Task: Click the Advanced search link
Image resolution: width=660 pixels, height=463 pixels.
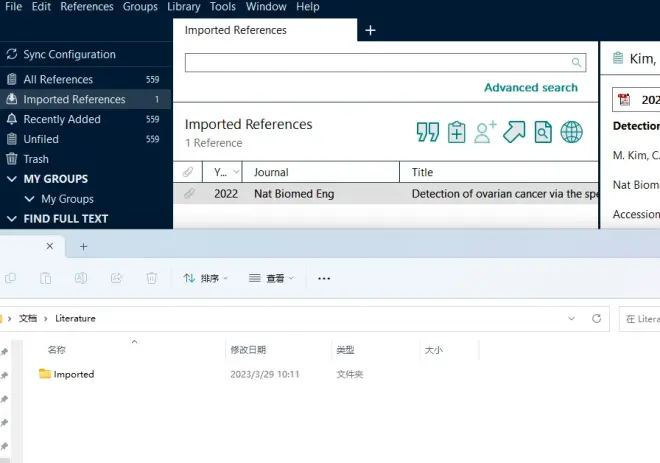Action: (530, 88)
